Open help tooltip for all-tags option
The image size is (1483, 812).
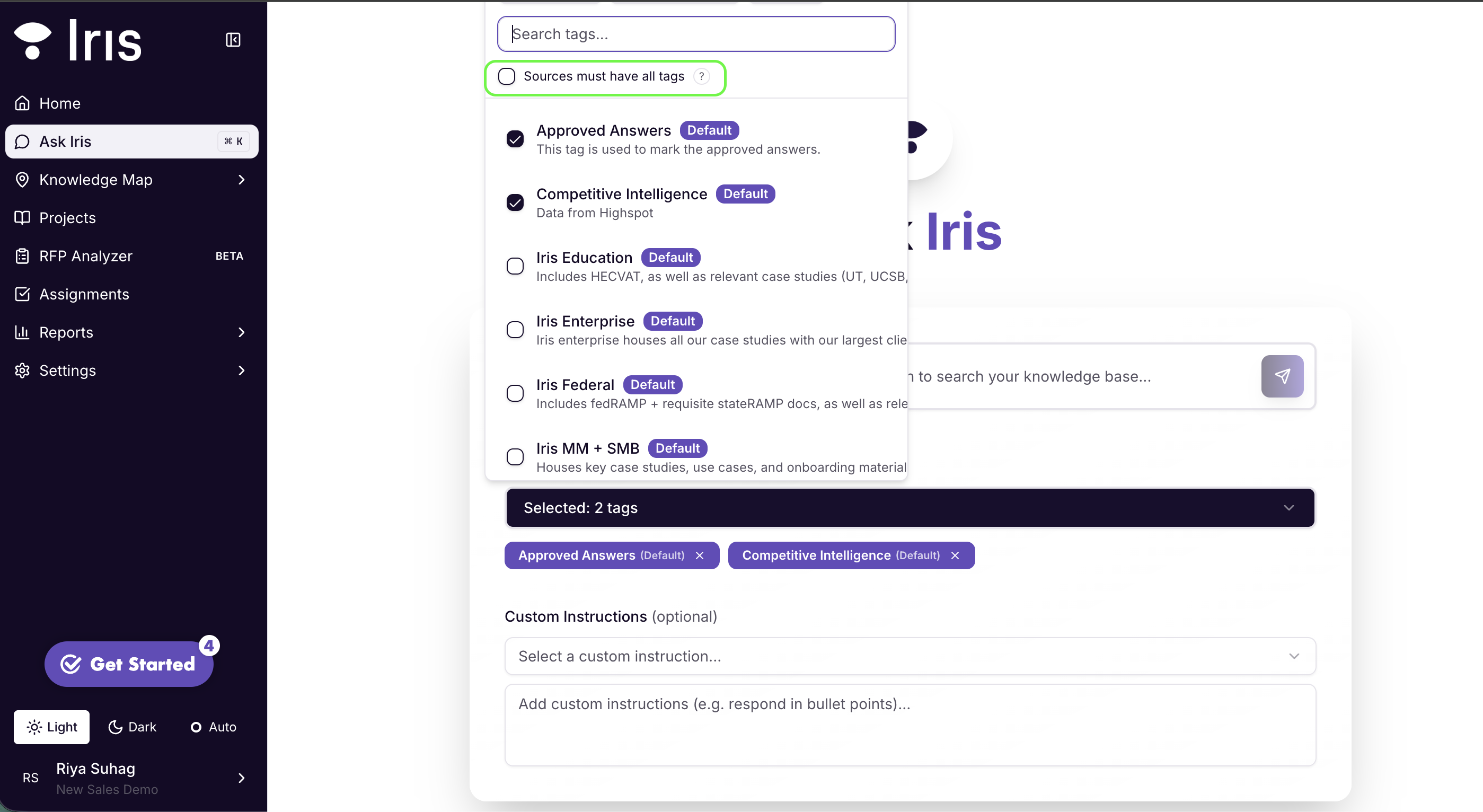(x=701, y=76)
